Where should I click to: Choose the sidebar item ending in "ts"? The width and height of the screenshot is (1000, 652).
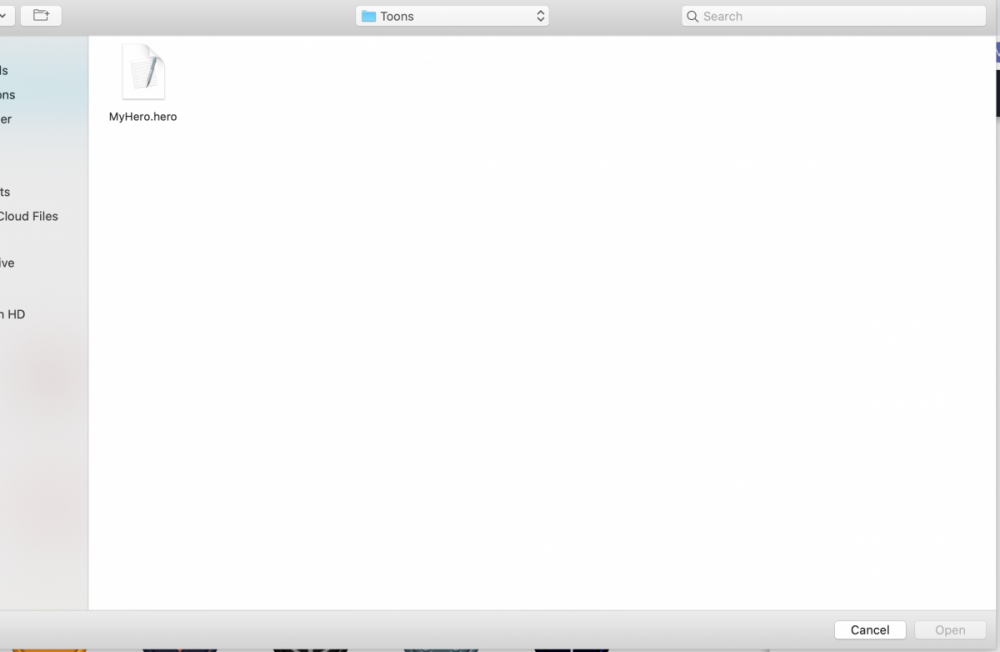(x=5, y=192)
